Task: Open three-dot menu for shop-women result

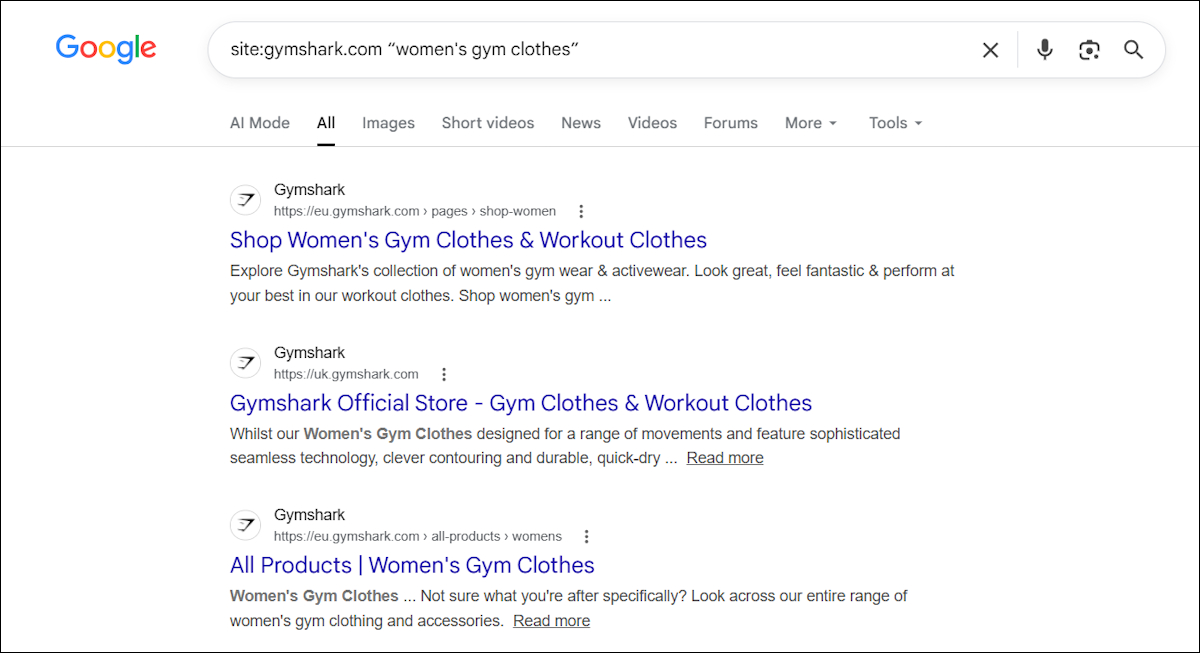Action: pyautogui.click(x=581, y=211)
